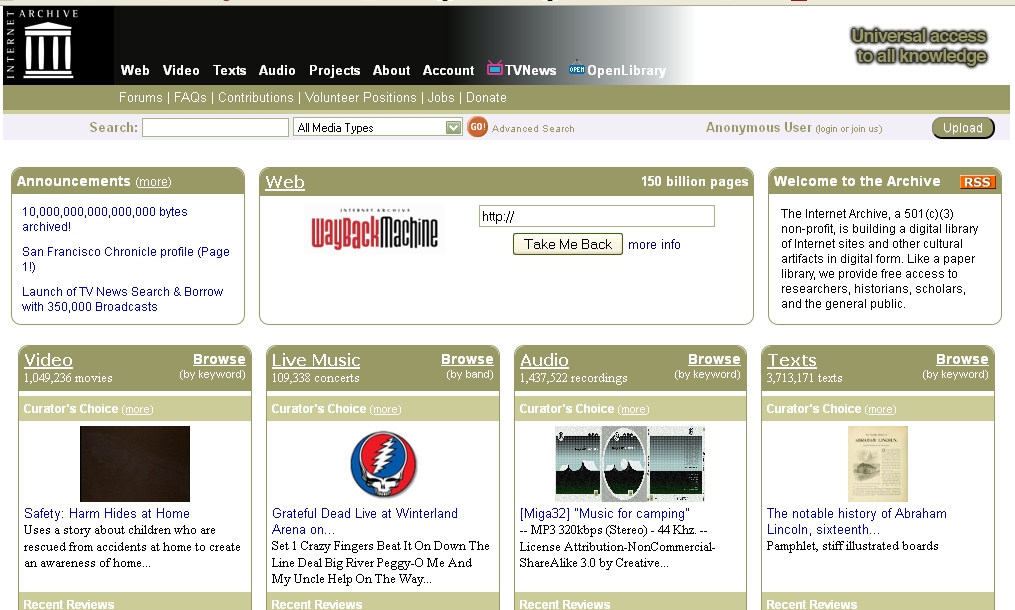
Task: Browse Live Music by band
Action: (467, 359)
